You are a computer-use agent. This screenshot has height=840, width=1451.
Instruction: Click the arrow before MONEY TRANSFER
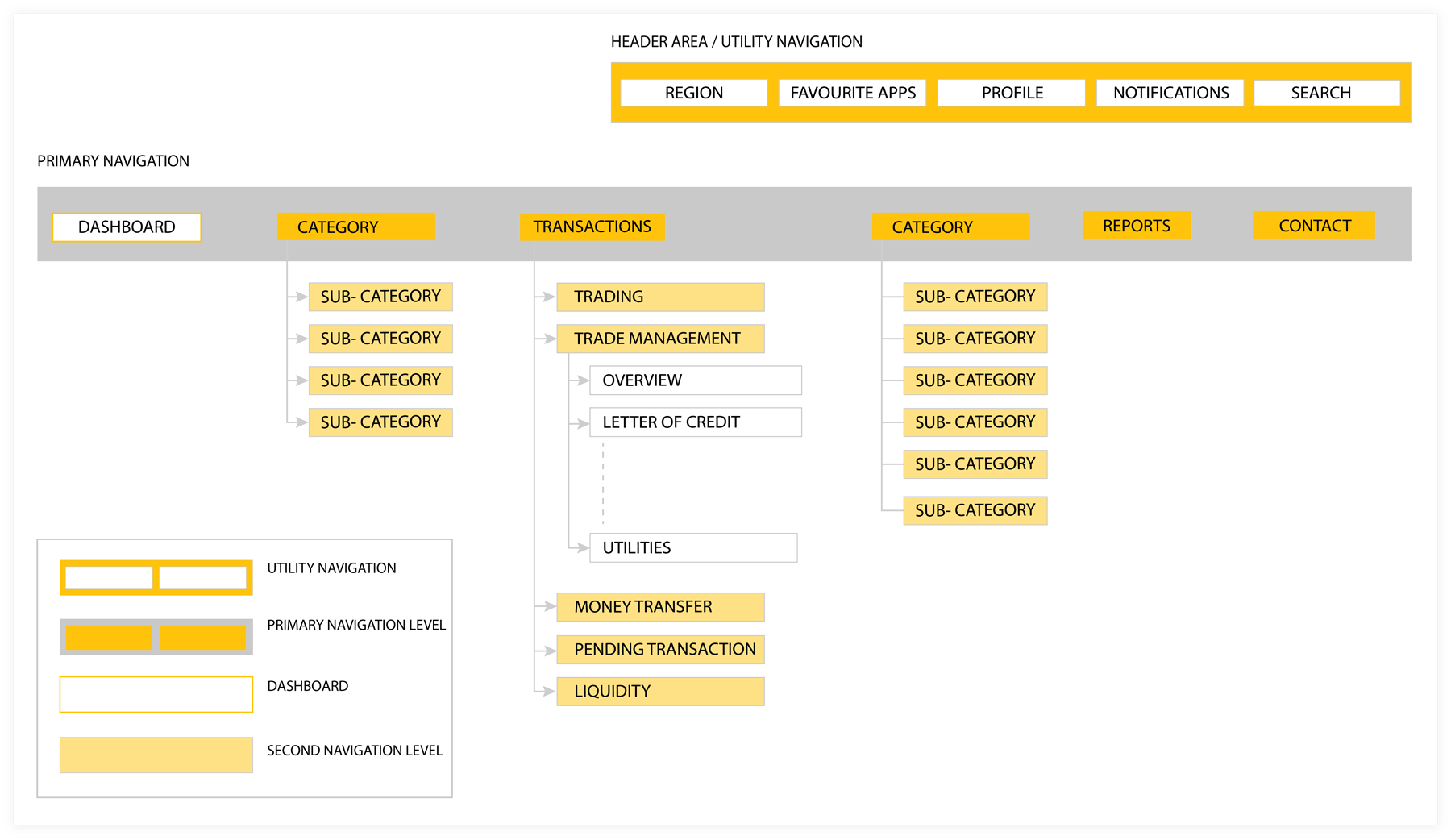tap(549, 607)
